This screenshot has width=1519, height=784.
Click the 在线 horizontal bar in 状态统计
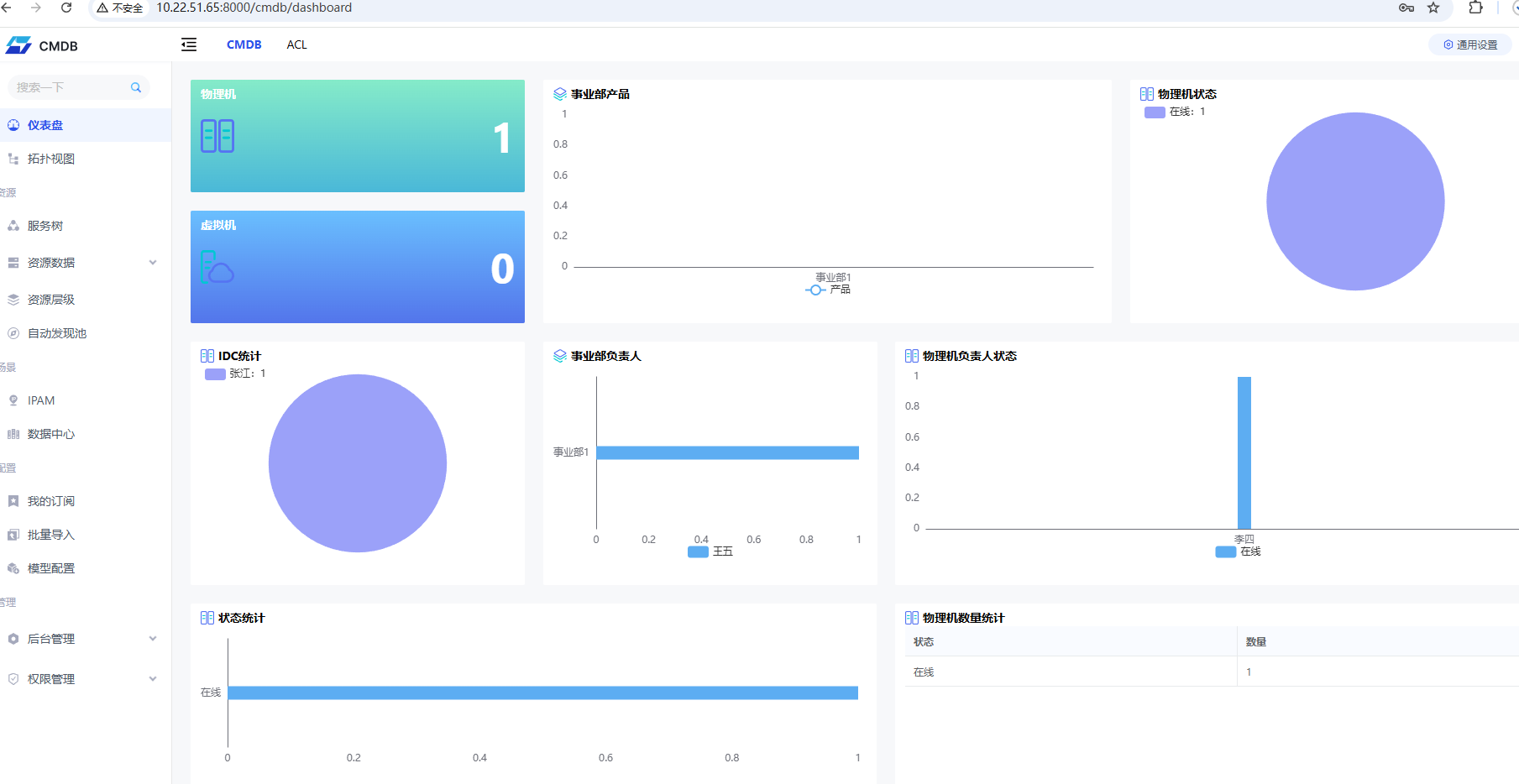pyautogui.click(x=543, y=693)
